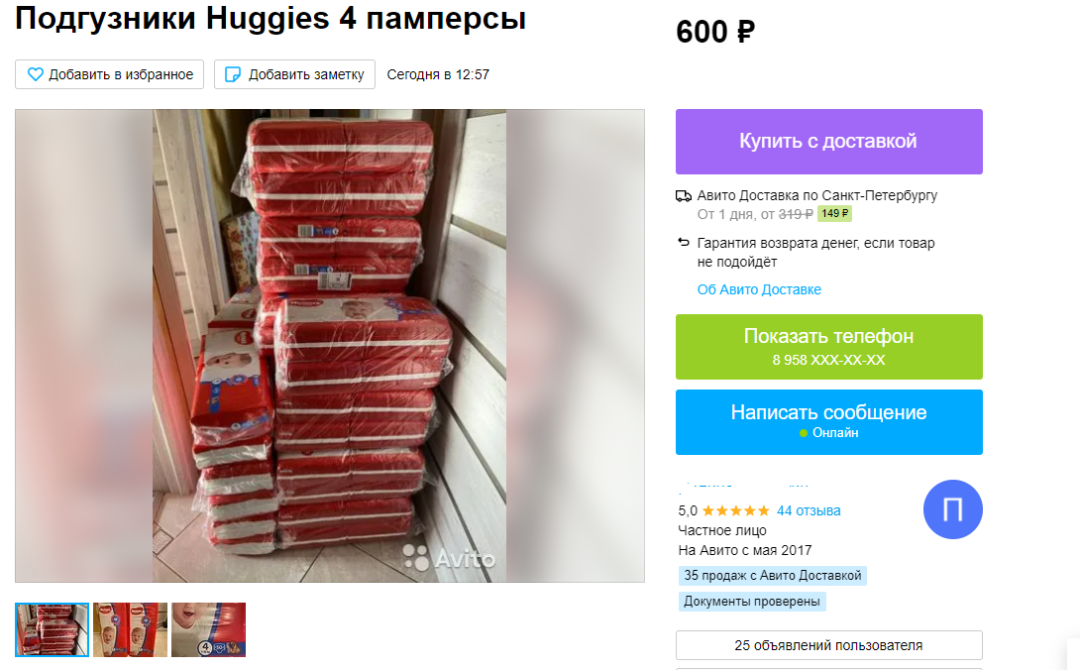The height and width of the screenshot is (670, 1080).
Task: Open the main diaper photo
Action: tap(329, 346)
